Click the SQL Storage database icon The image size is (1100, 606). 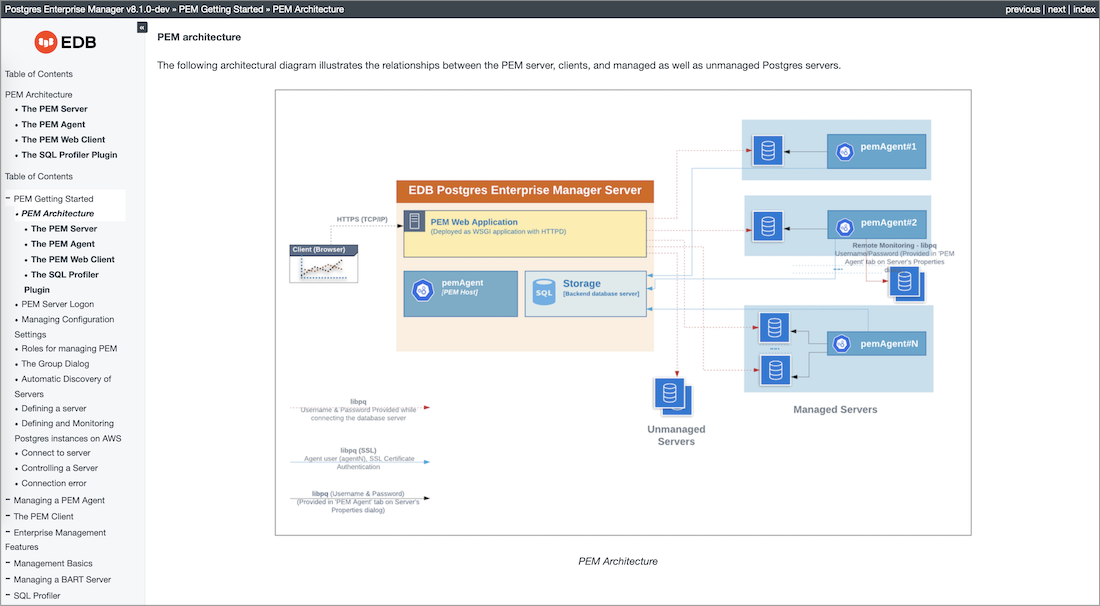click(x=544, y=292)
